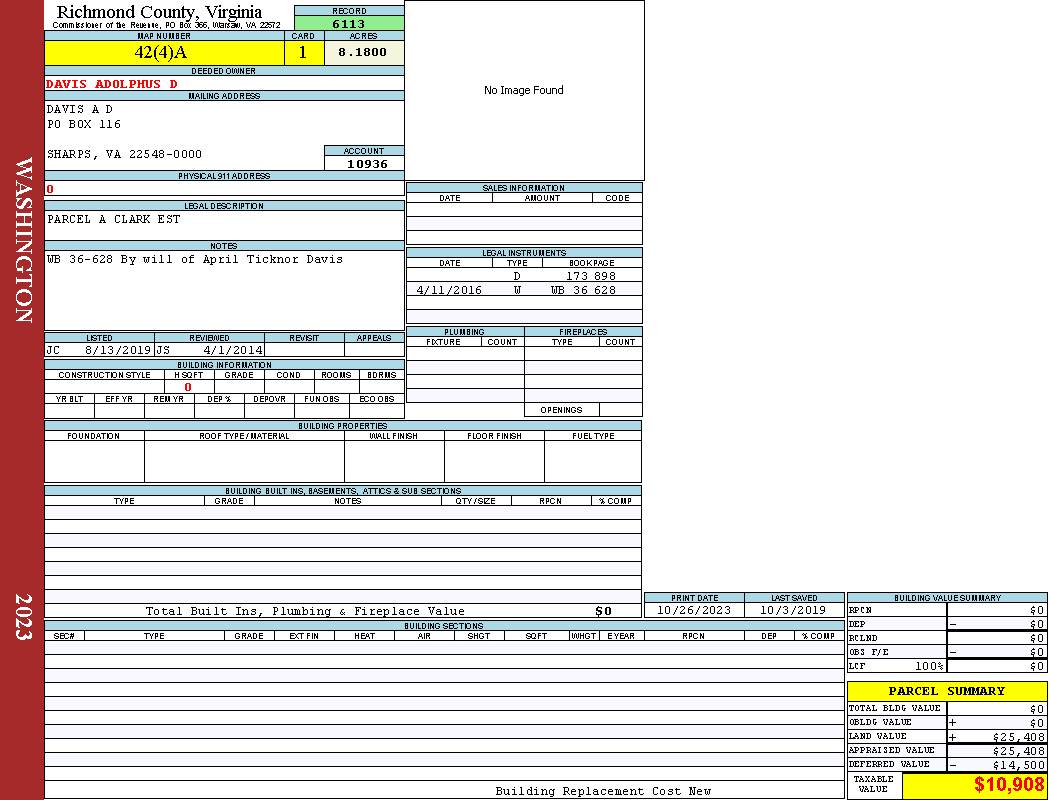Click the record number 6113
Viewport: 1050px width, 800px height.
[x=349, y=23]
